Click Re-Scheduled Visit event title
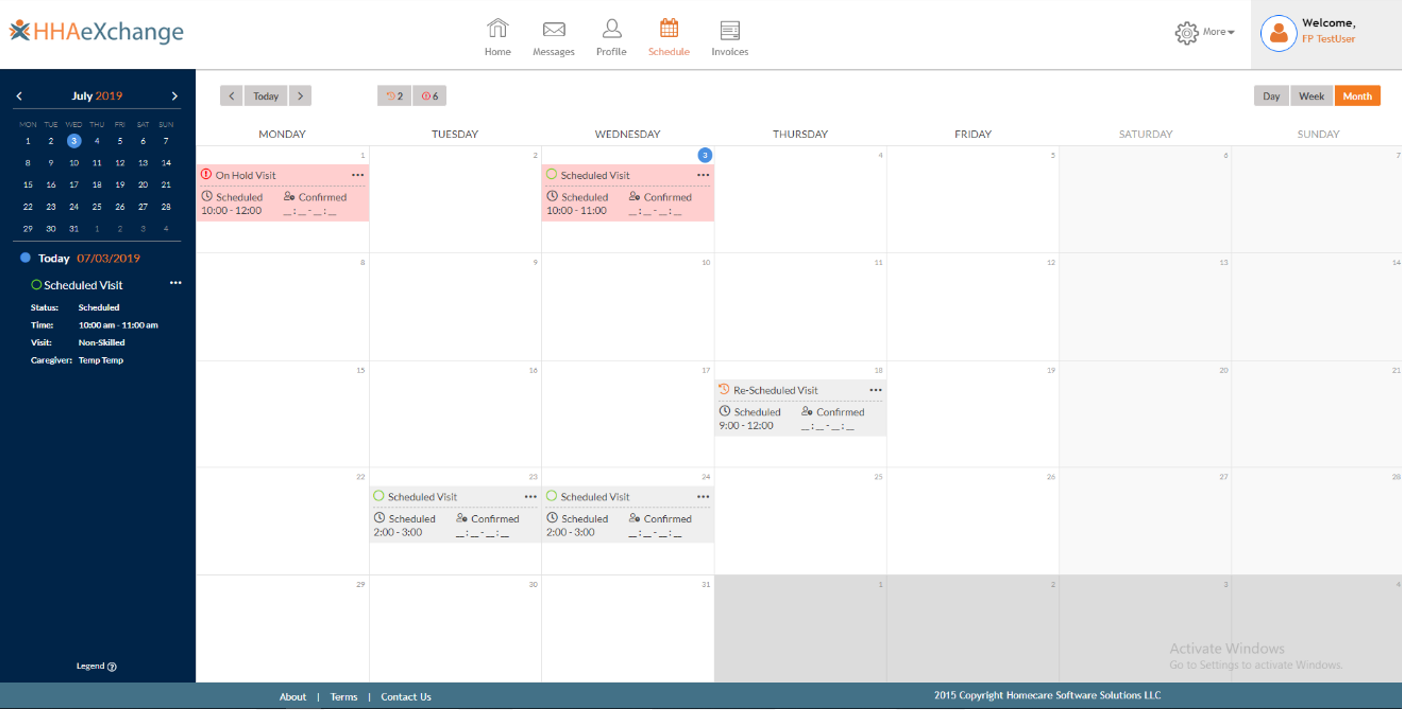The height and width of the screenshot is (710, 1402). coord(776,390)
